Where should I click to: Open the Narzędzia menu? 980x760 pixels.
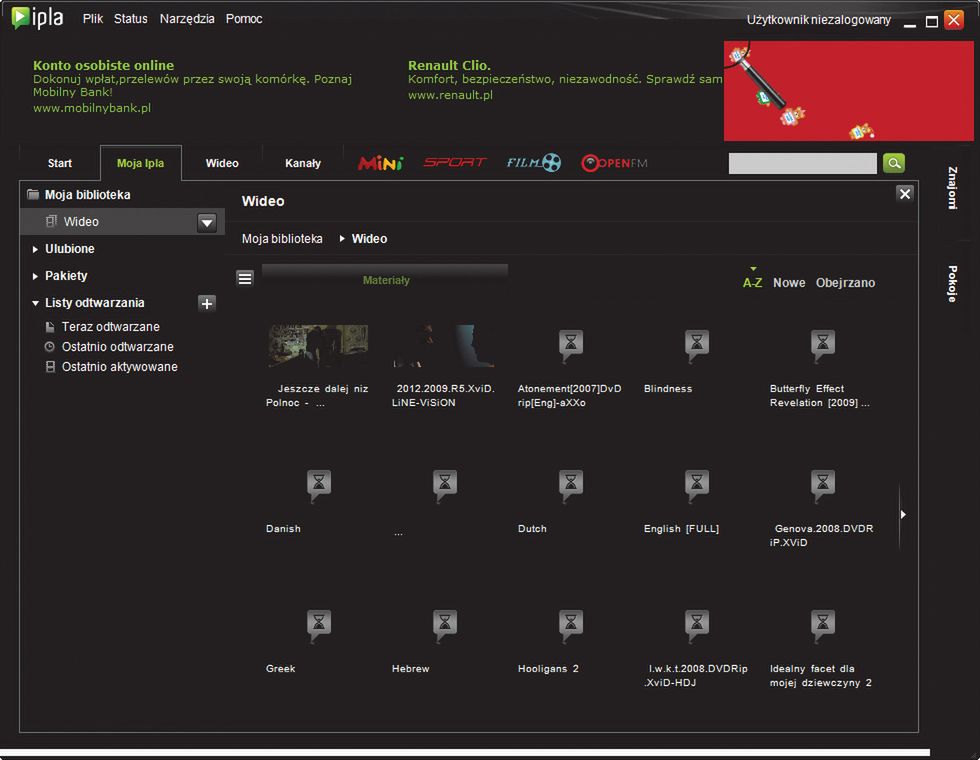pyautogui.click(x=187, y=19)
